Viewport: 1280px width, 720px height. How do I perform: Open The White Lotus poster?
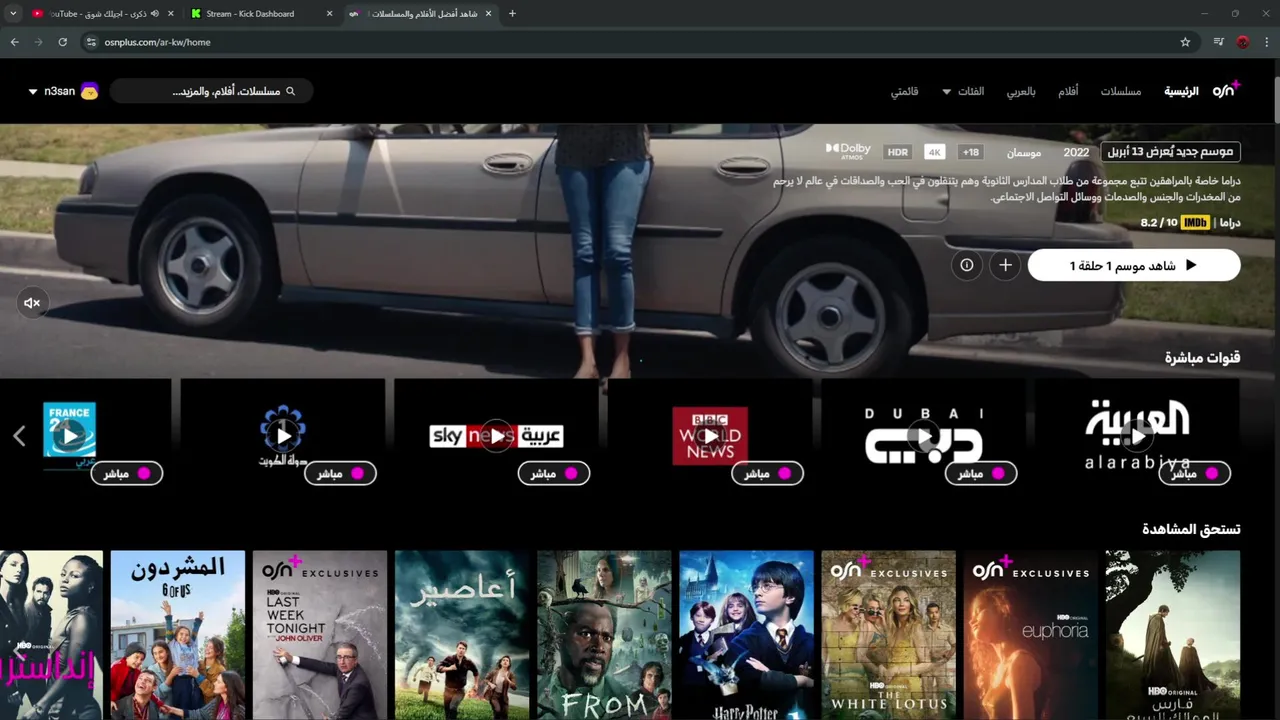point(888,635)
